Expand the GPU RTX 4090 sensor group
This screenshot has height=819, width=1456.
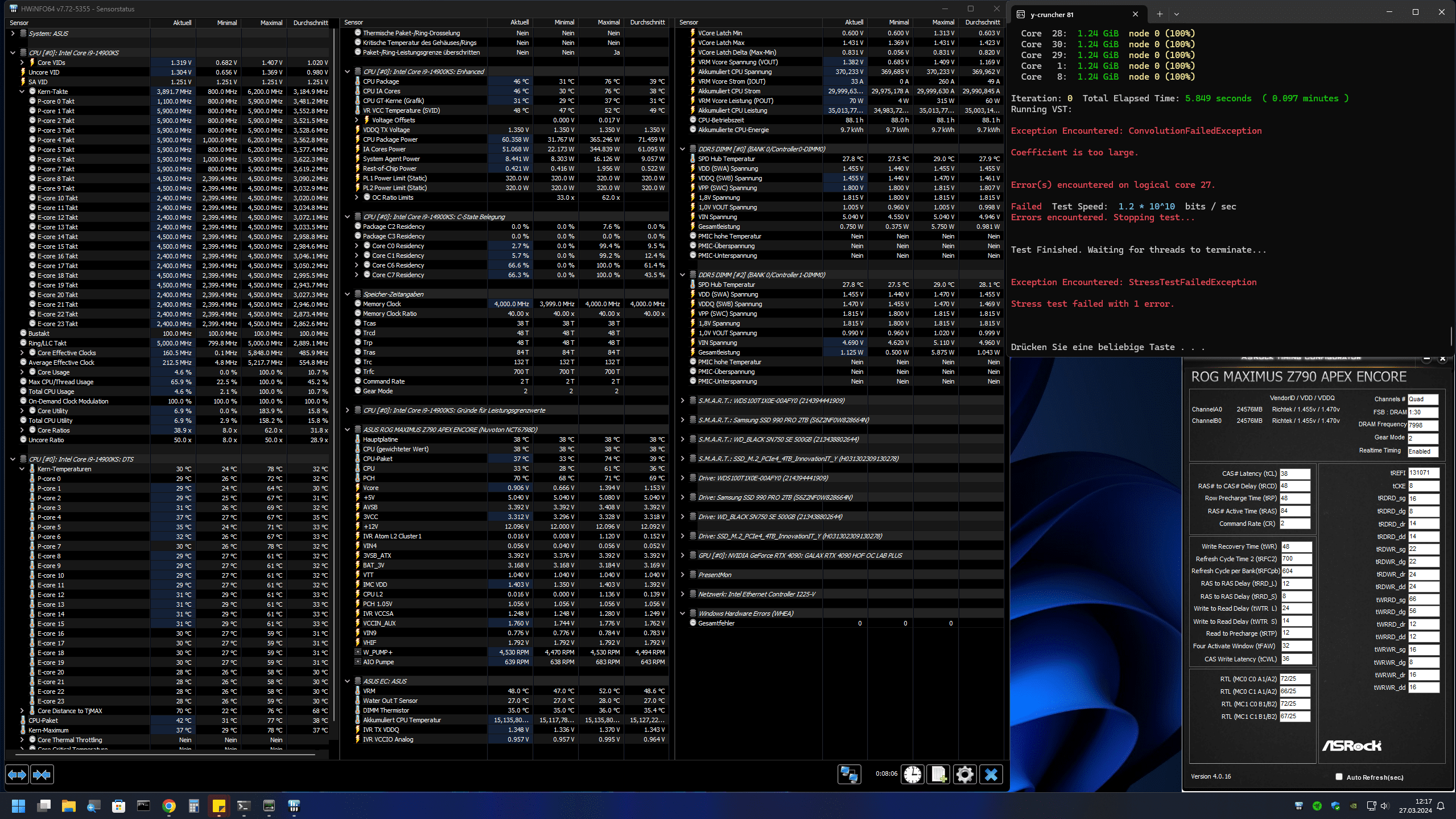point(683,555)
